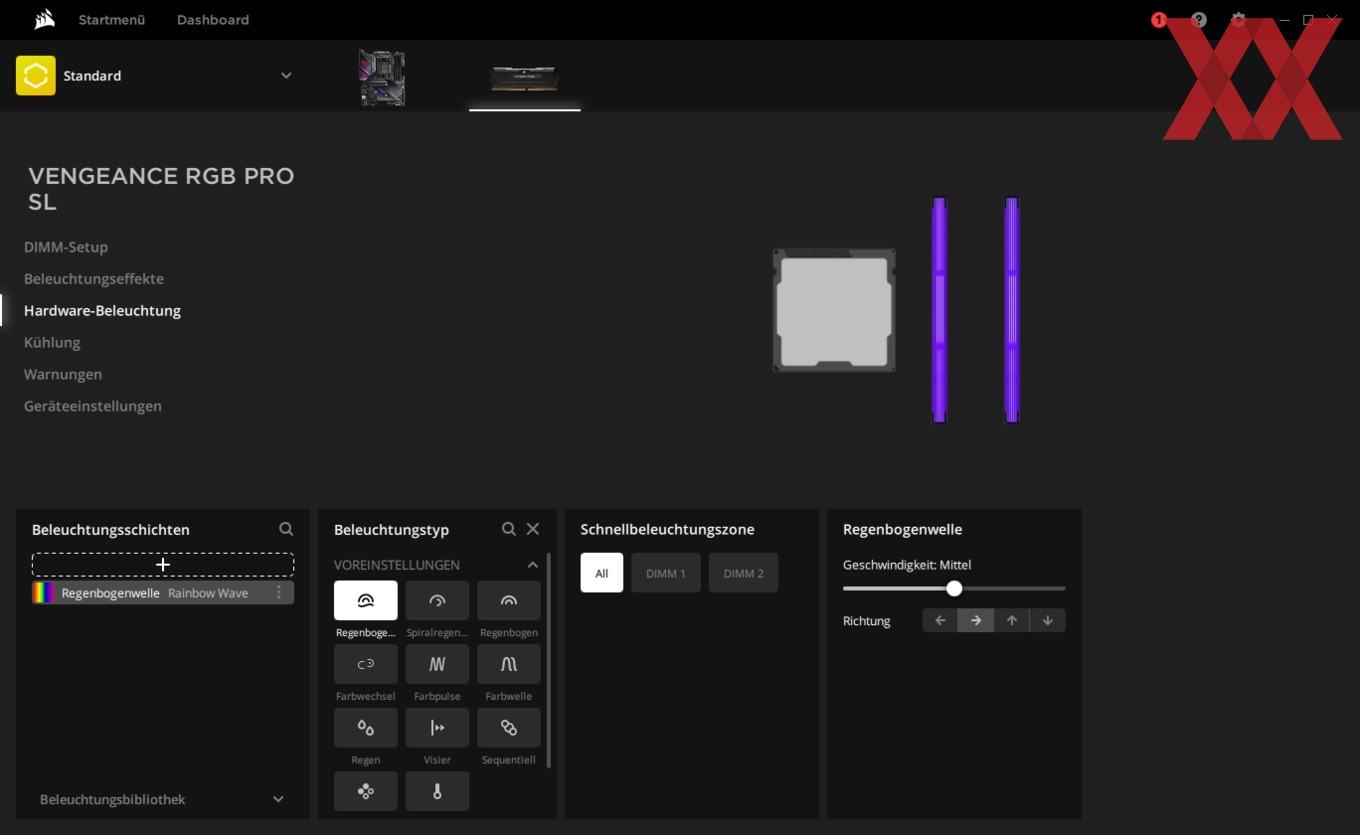Pick the Regenbogen lighting effect
This screenshot has height=835, width=1360.
509,600
